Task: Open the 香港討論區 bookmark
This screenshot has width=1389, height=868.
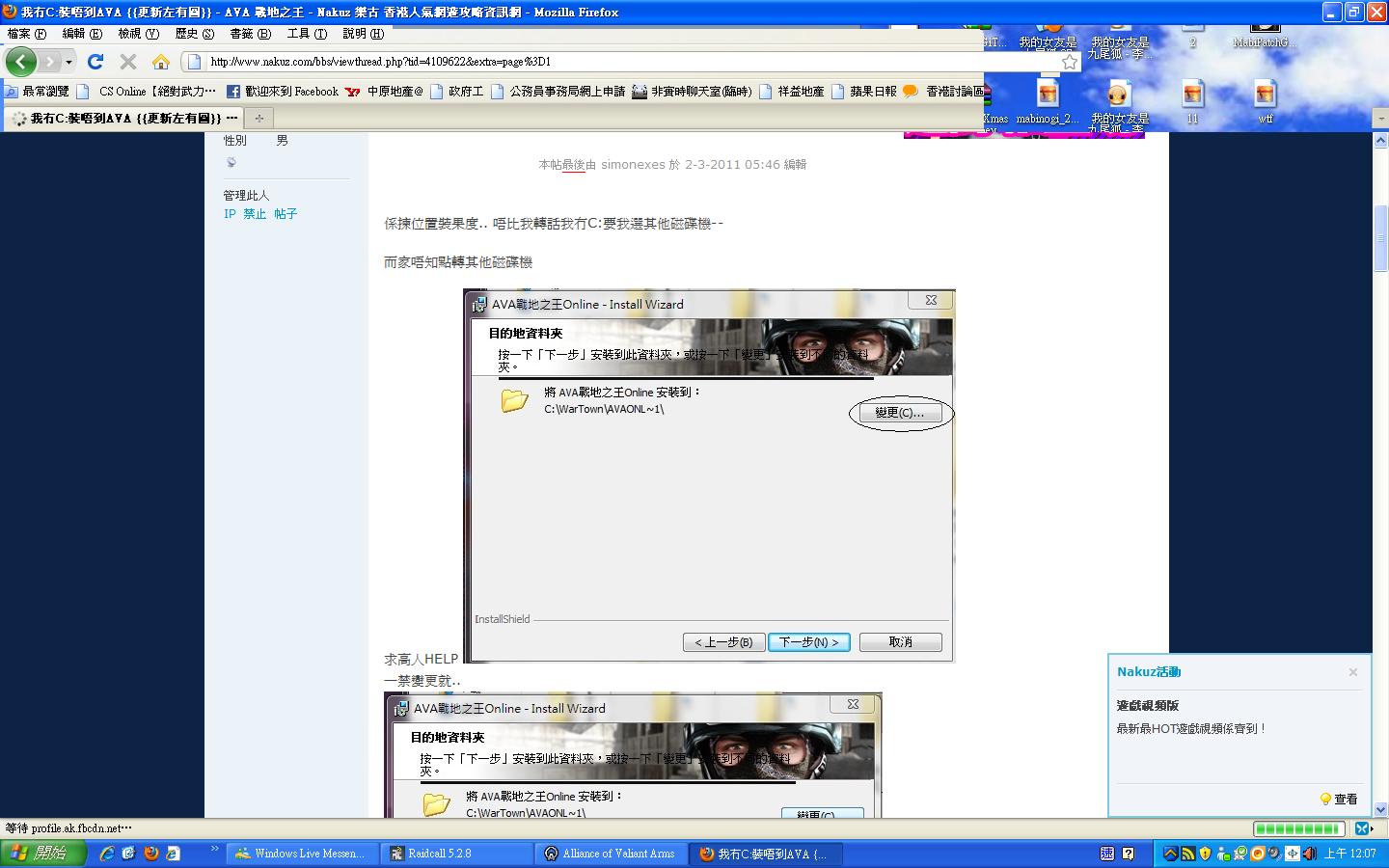Action: pos(943,92)
